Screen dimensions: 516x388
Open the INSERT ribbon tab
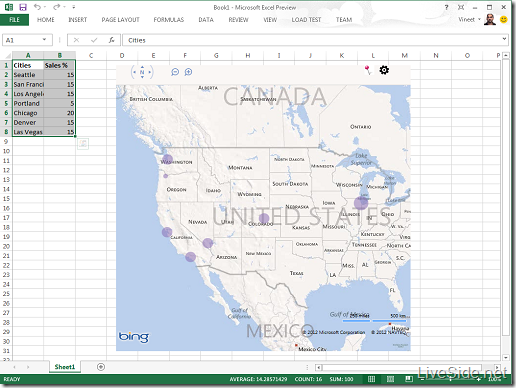point(78,20)
